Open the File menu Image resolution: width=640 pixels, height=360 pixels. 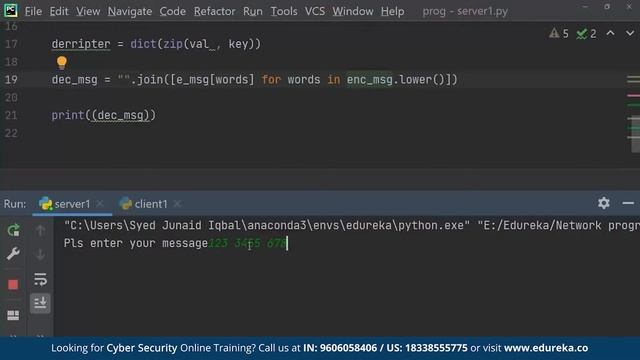pos(33,11)
